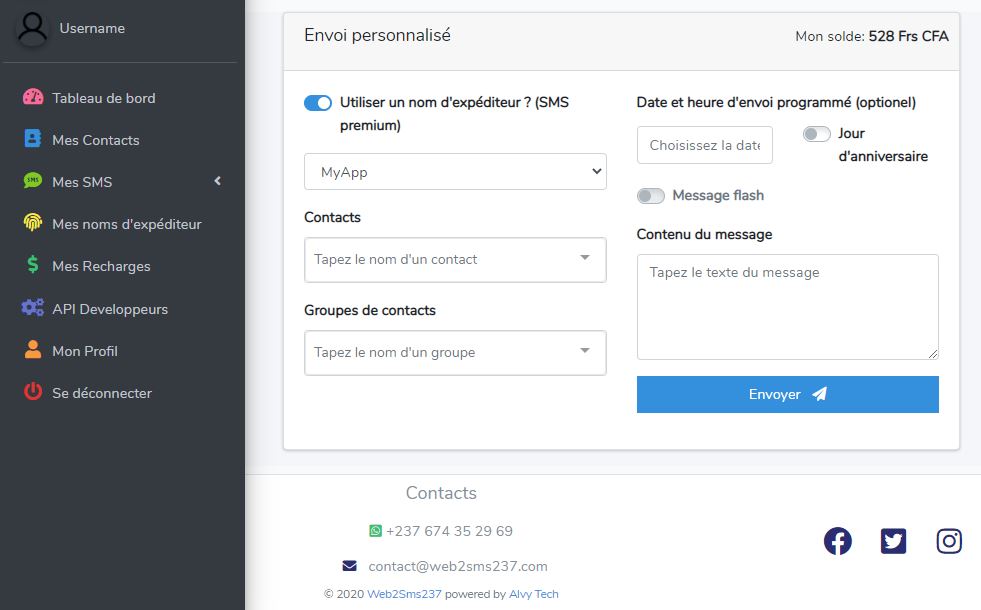Expand the Mes SMS submenu arrow
981x610 pixels.
(218, 181)
